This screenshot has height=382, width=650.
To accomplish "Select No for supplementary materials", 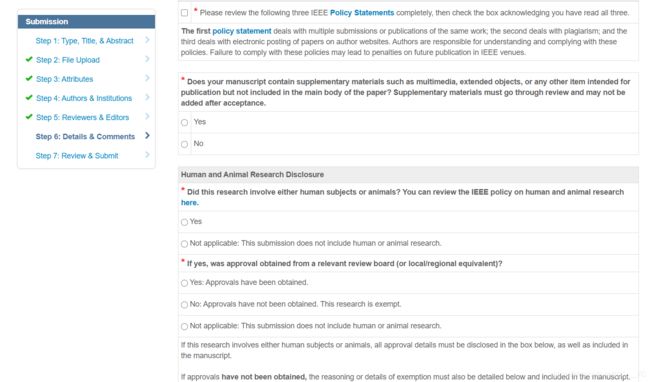I will click(184, 144).
